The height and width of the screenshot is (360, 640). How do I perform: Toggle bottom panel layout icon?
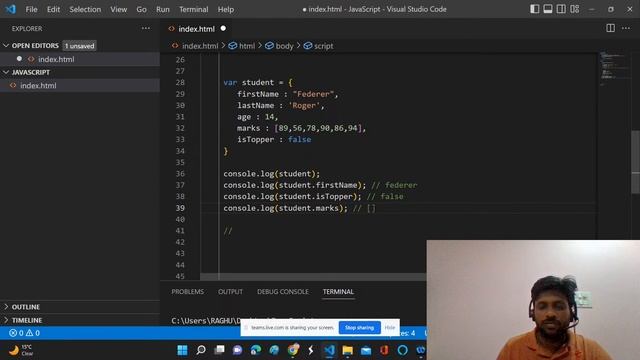click(548, 9)
